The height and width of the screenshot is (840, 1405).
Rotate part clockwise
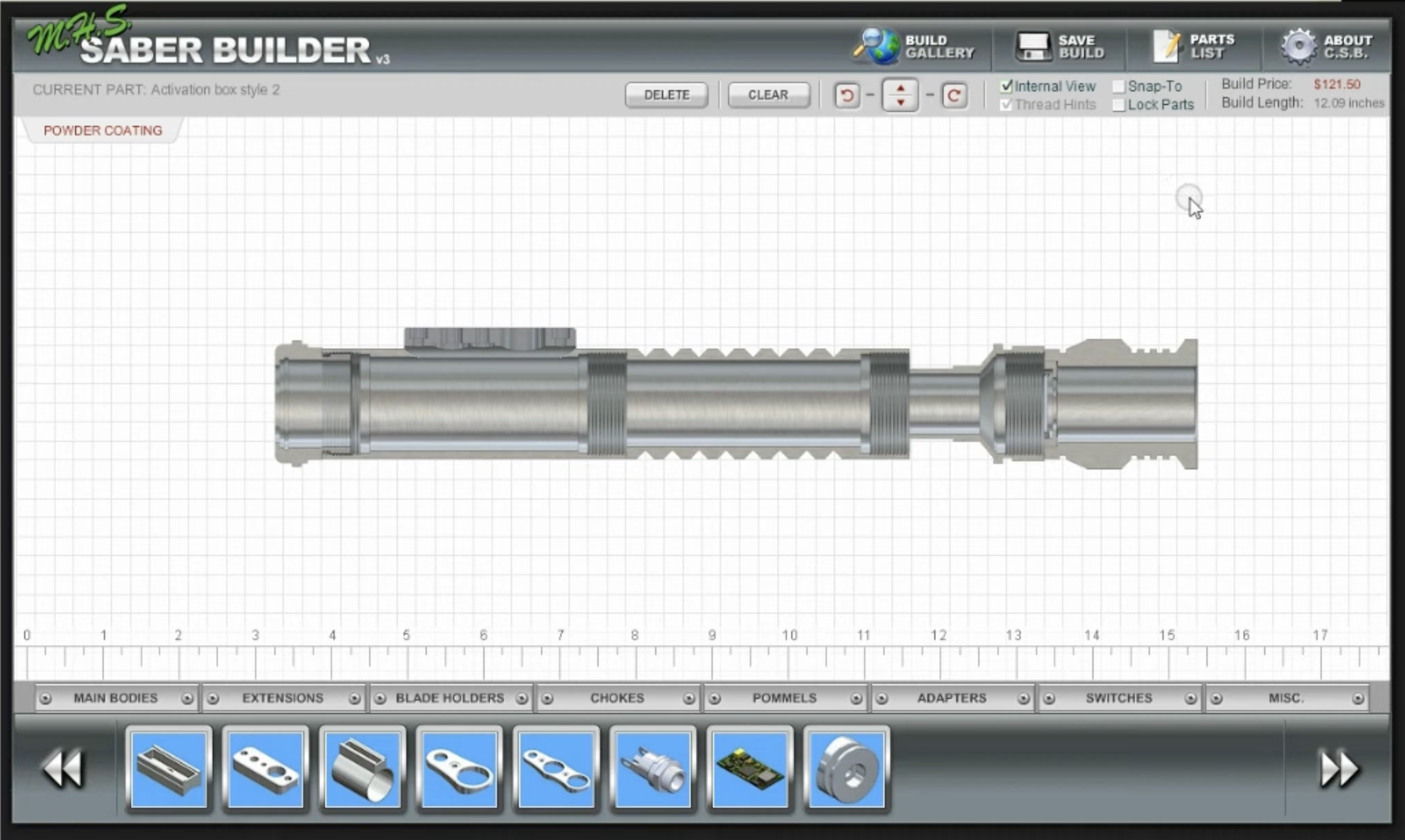point(954,95)
